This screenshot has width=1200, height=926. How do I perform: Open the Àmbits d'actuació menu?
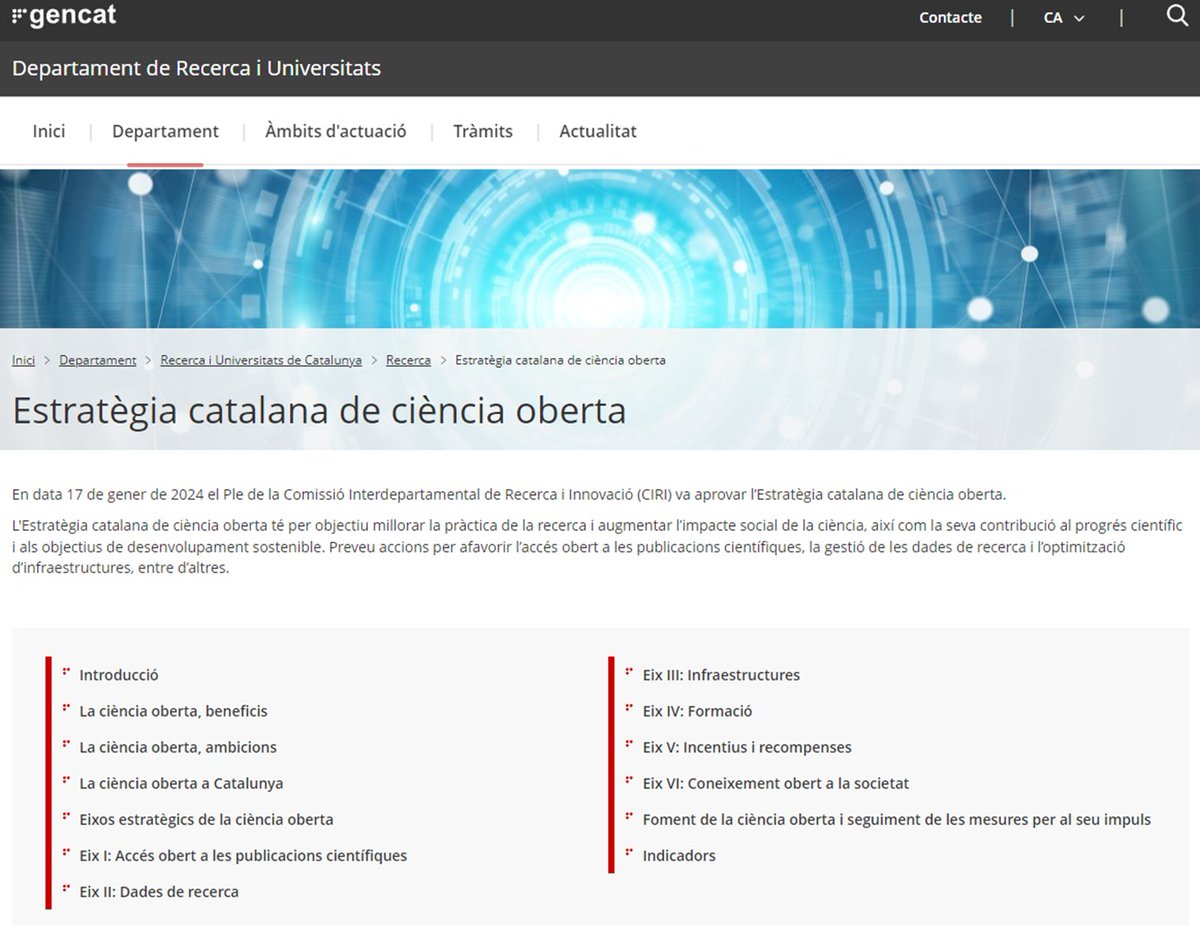336,131
